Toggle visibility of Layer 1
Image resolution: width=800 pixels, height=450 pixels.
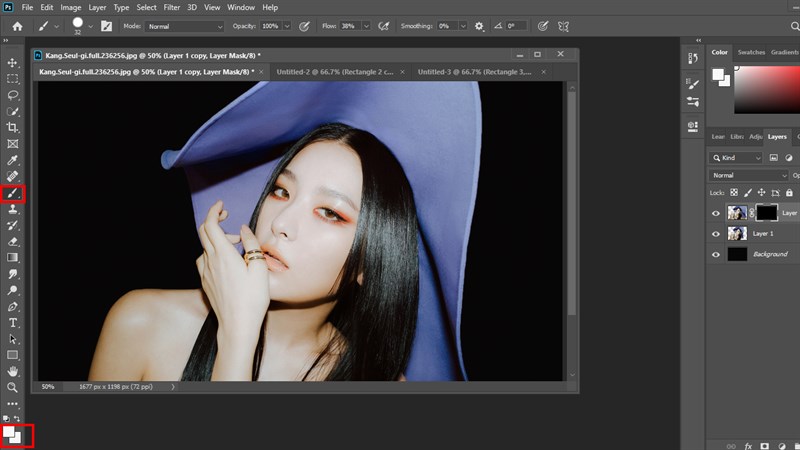(715, 233)
